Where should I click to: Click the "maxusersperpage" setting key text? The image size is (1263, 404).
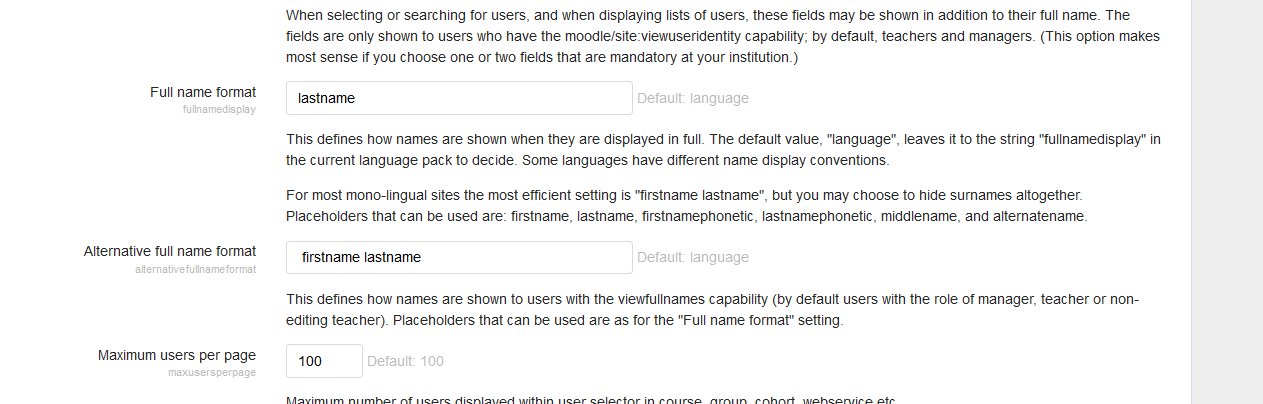212,372
